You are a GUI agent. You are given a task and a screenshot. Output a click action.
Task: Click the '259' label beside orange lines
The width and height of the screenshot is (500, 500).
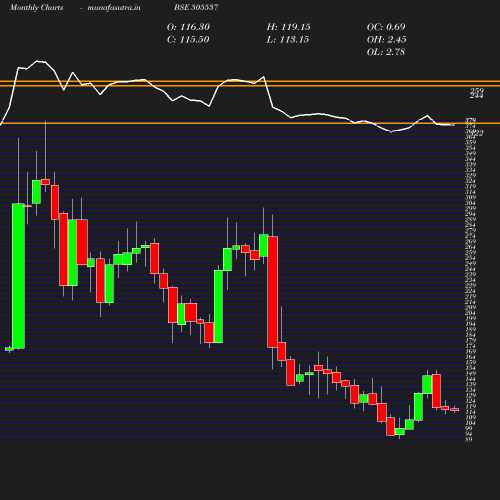(x=477, y=91)
